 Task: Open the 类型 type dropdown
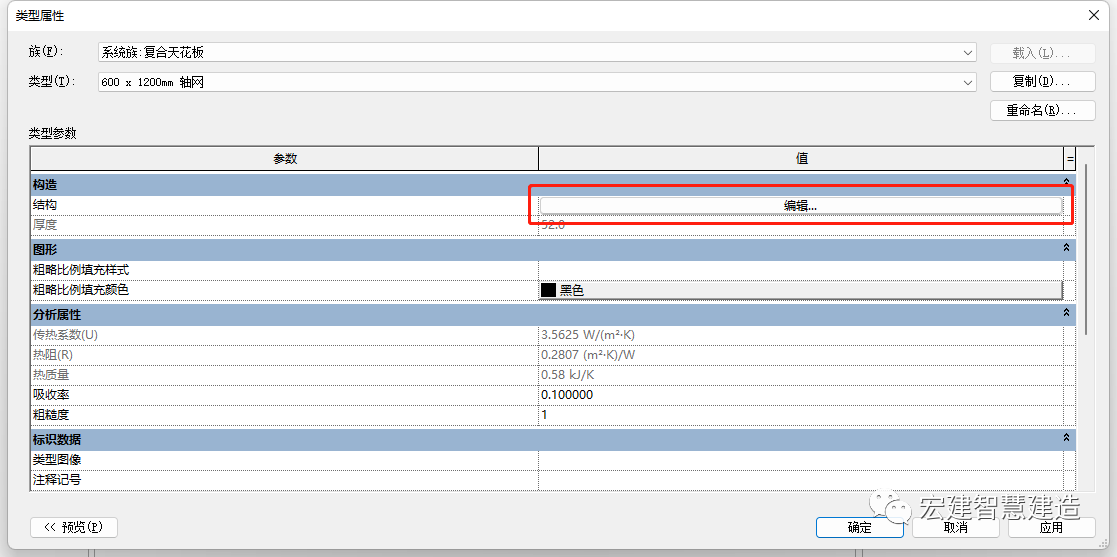click(x=536, y=82)
